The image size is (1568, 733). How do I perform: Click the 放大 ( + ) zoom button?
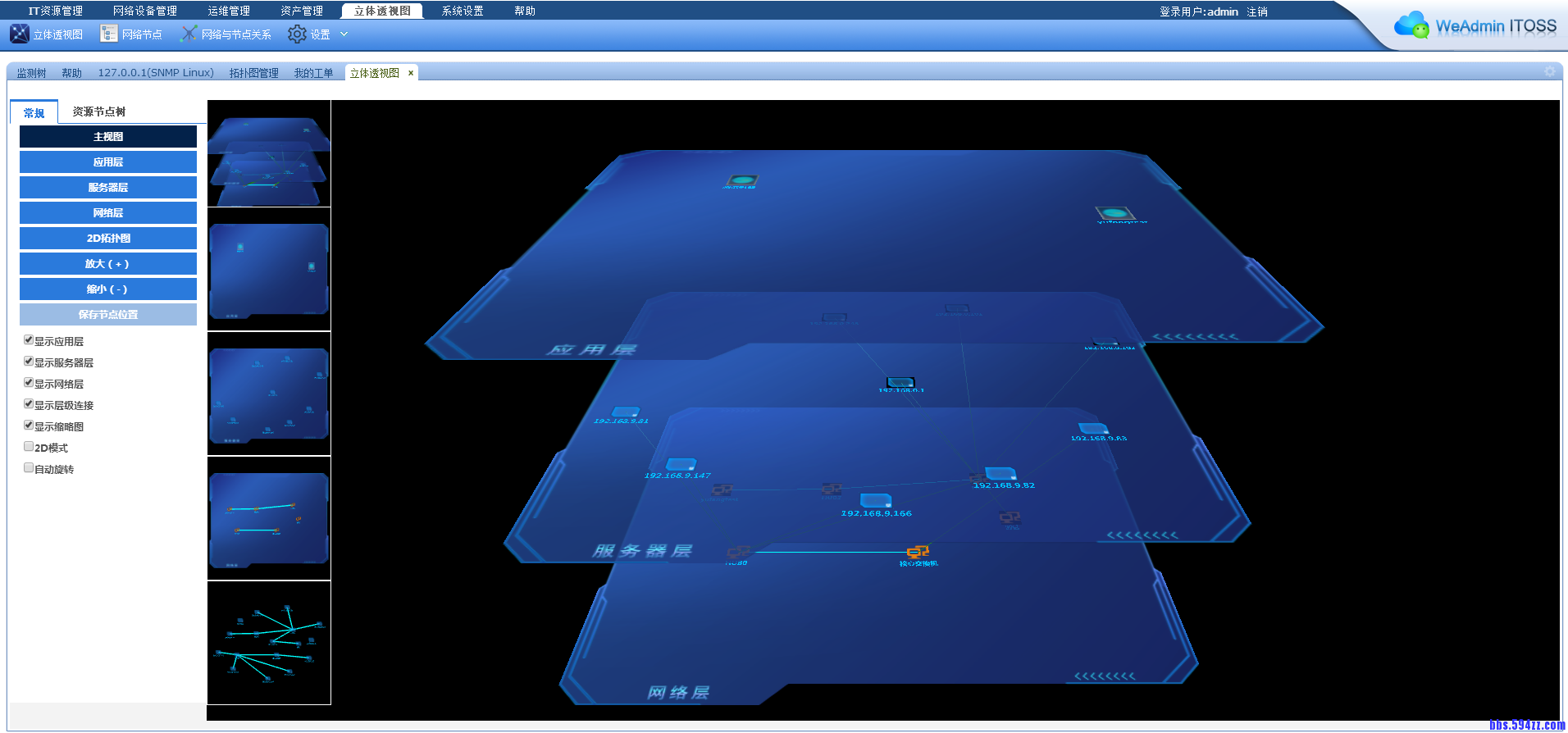tap(108, 264)
